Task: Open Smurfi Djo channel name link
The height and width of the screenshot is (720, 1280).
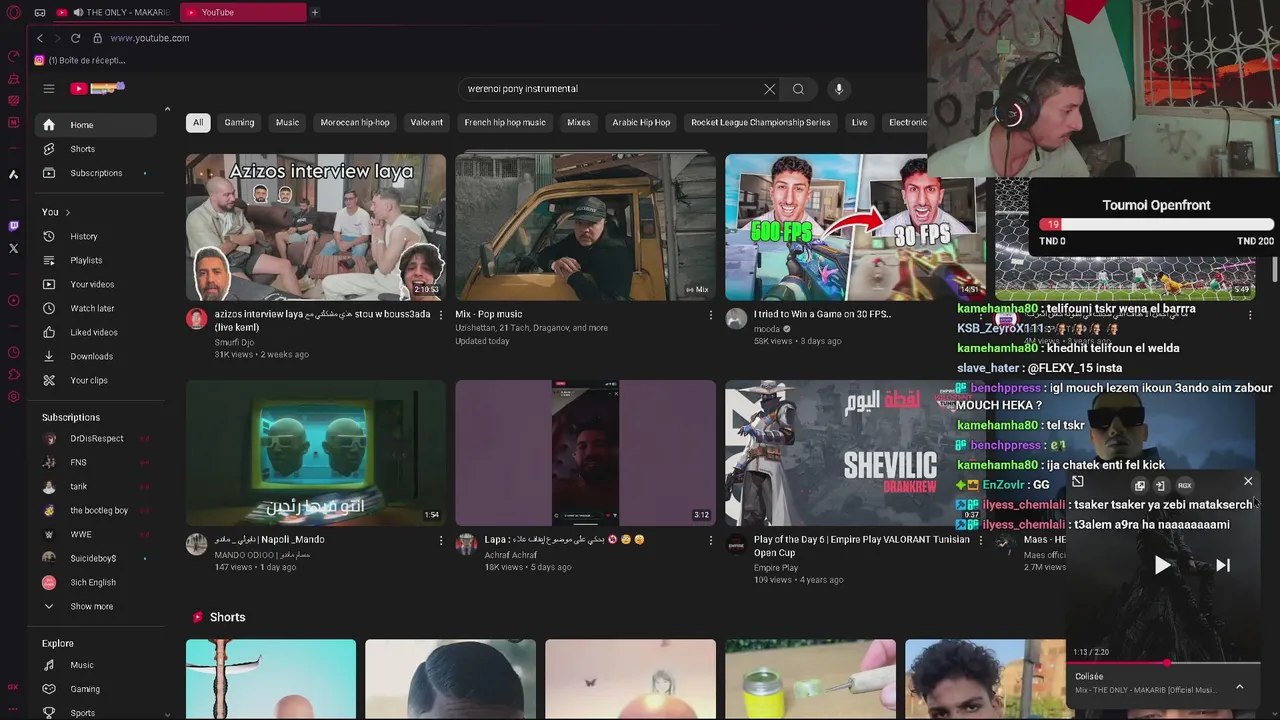Action: (234, 342)
